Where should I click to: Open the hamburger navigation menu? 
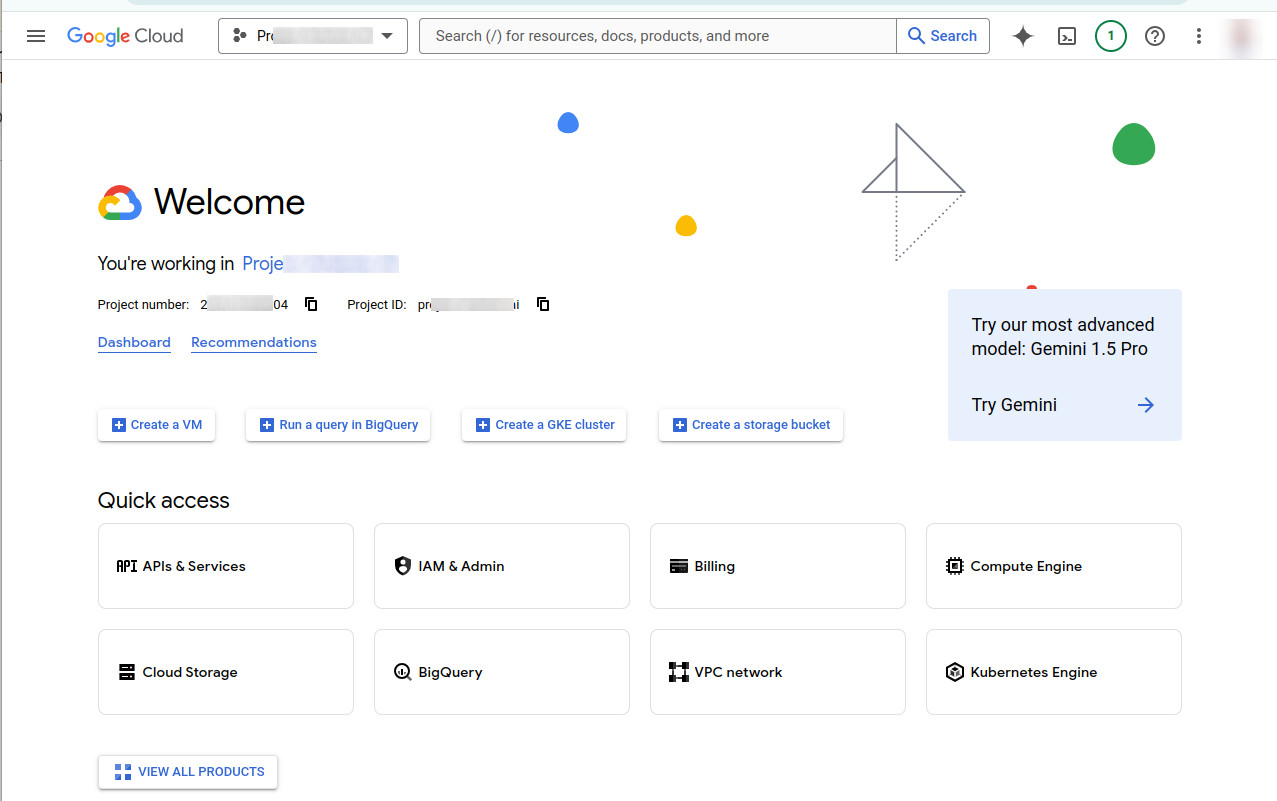[x=36, y=36]
